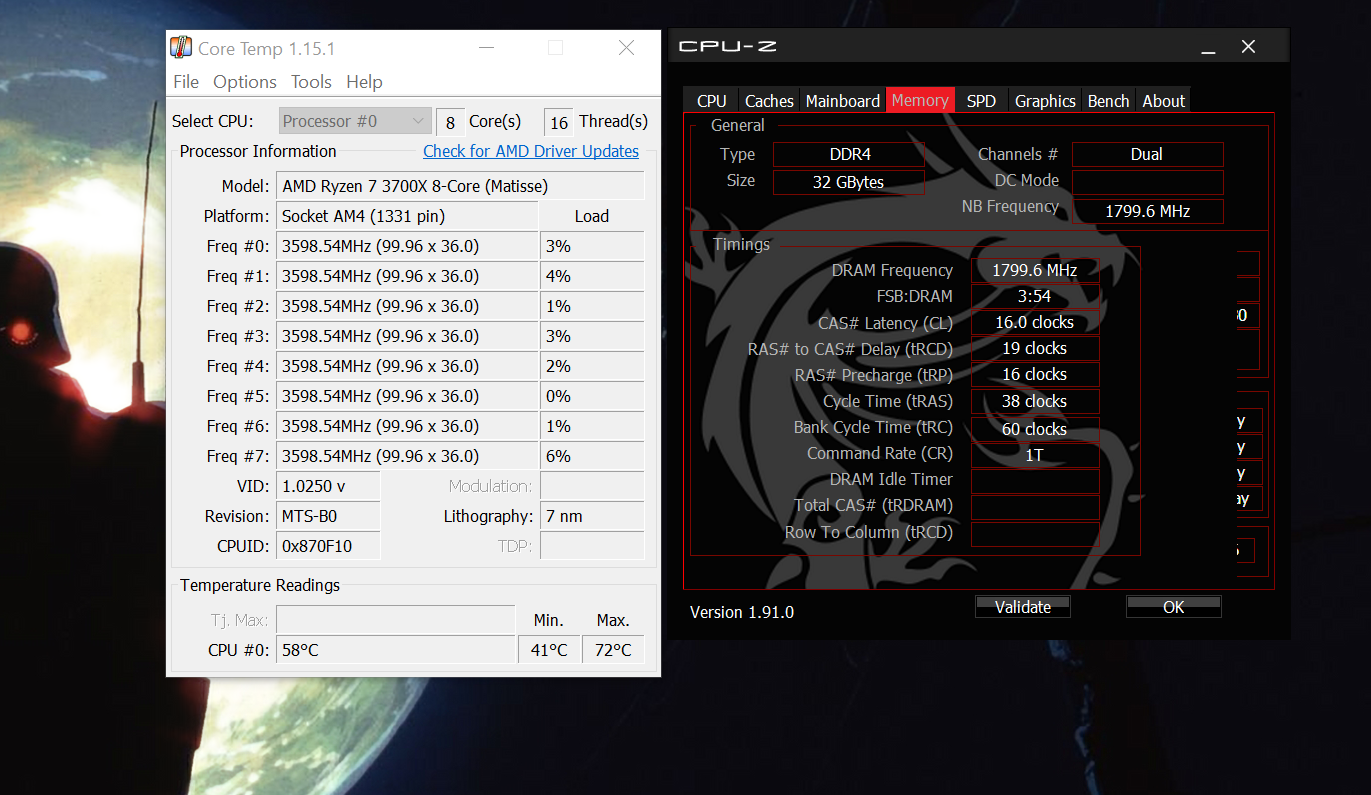Viewport: 1371px width, 795px height.
Task: Click the Tj. Max field in Core Temp
Action: coord(396,620)
